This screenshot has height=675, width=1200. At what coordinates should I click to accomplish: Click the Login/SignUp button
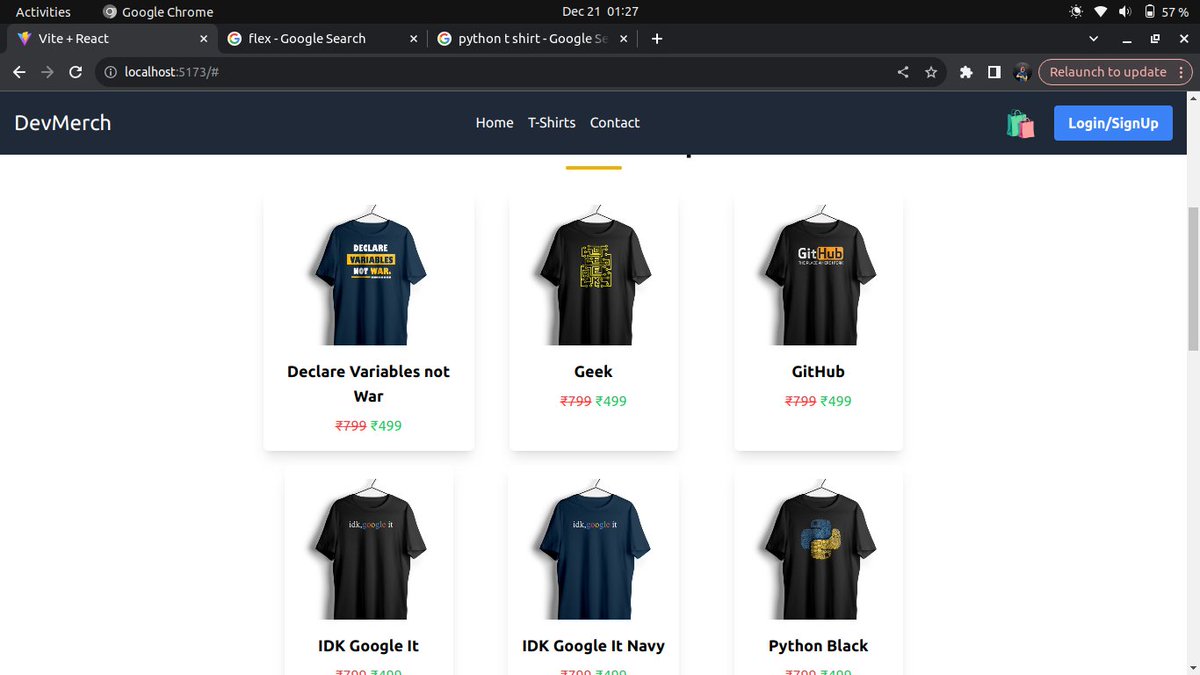point(1113,123)
